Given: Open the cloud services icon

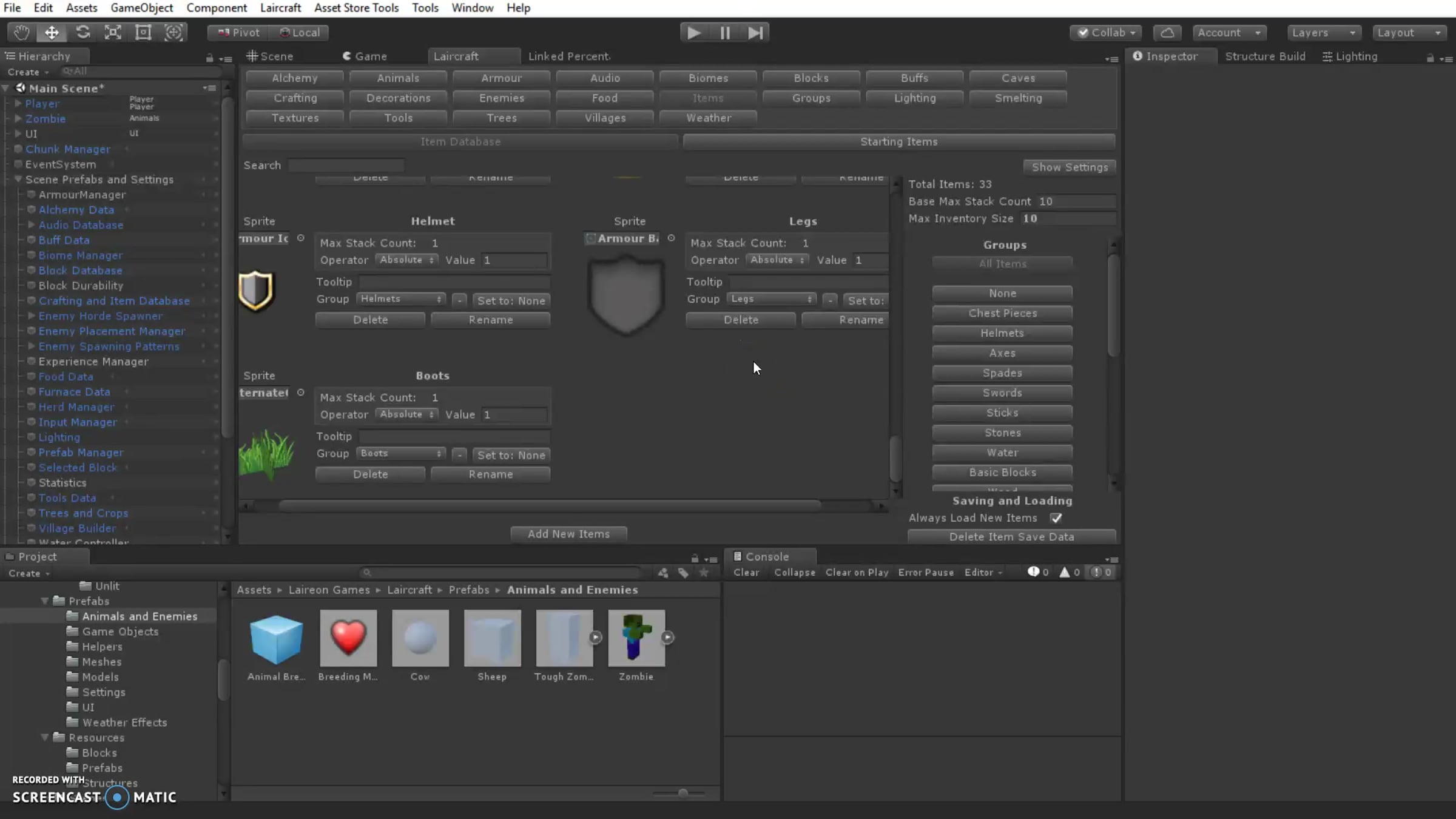Looking at the screenshot, I should point(1167,33).
